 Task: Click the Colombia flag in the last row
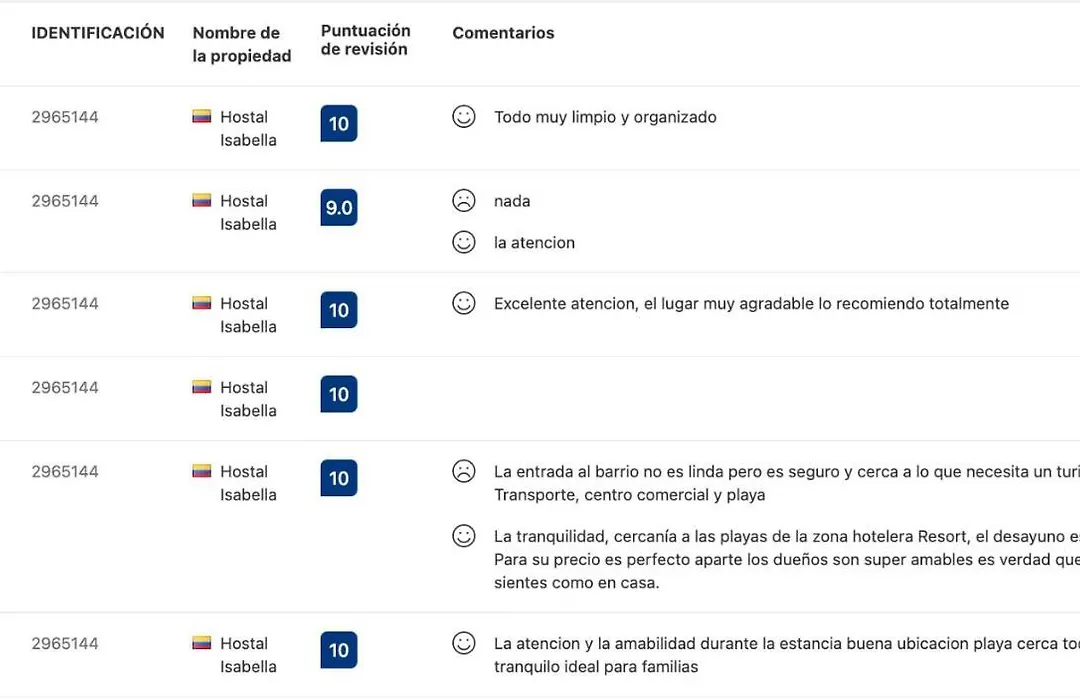pyautogui.click(x=201, y=643)
